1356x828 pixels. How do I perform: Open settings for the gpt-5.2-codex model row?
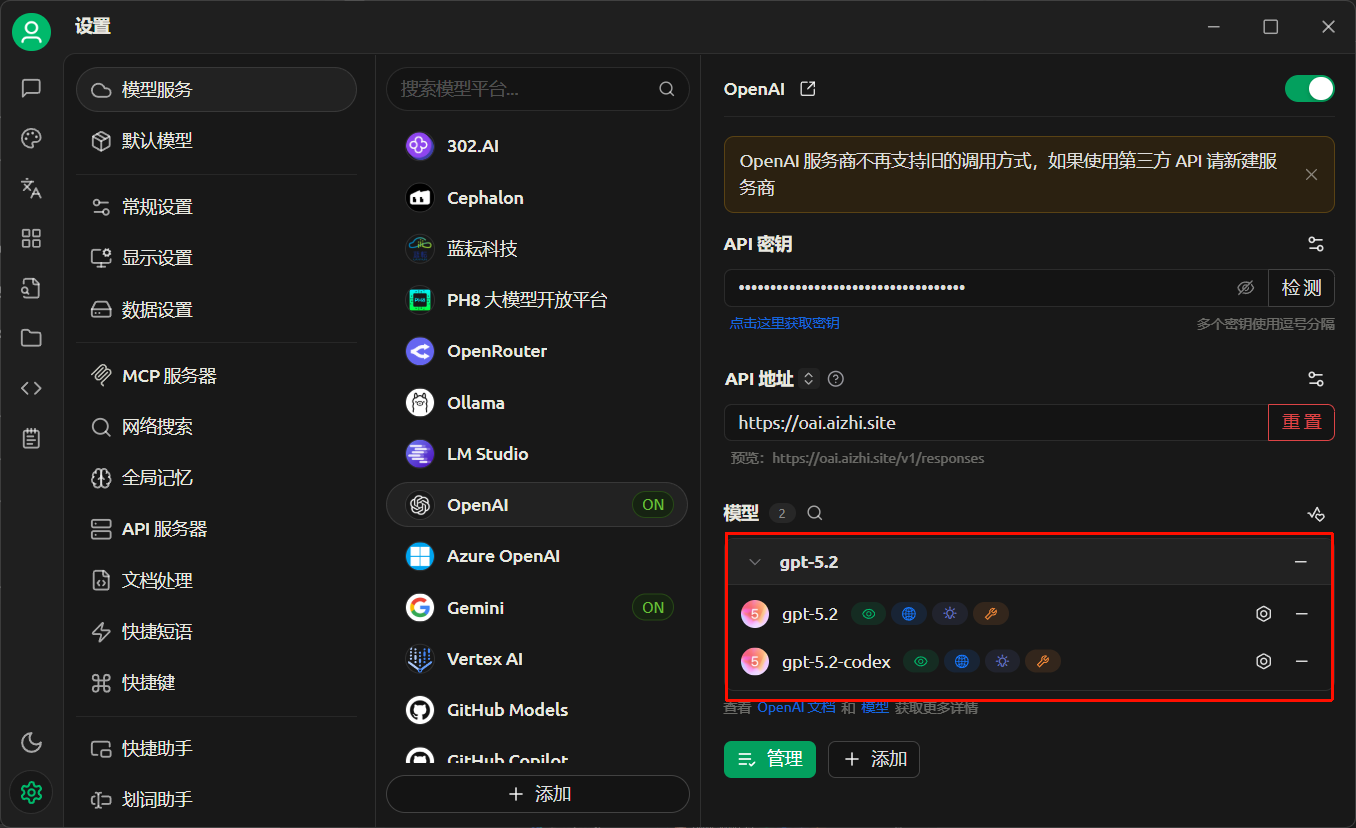[1264, 661]
